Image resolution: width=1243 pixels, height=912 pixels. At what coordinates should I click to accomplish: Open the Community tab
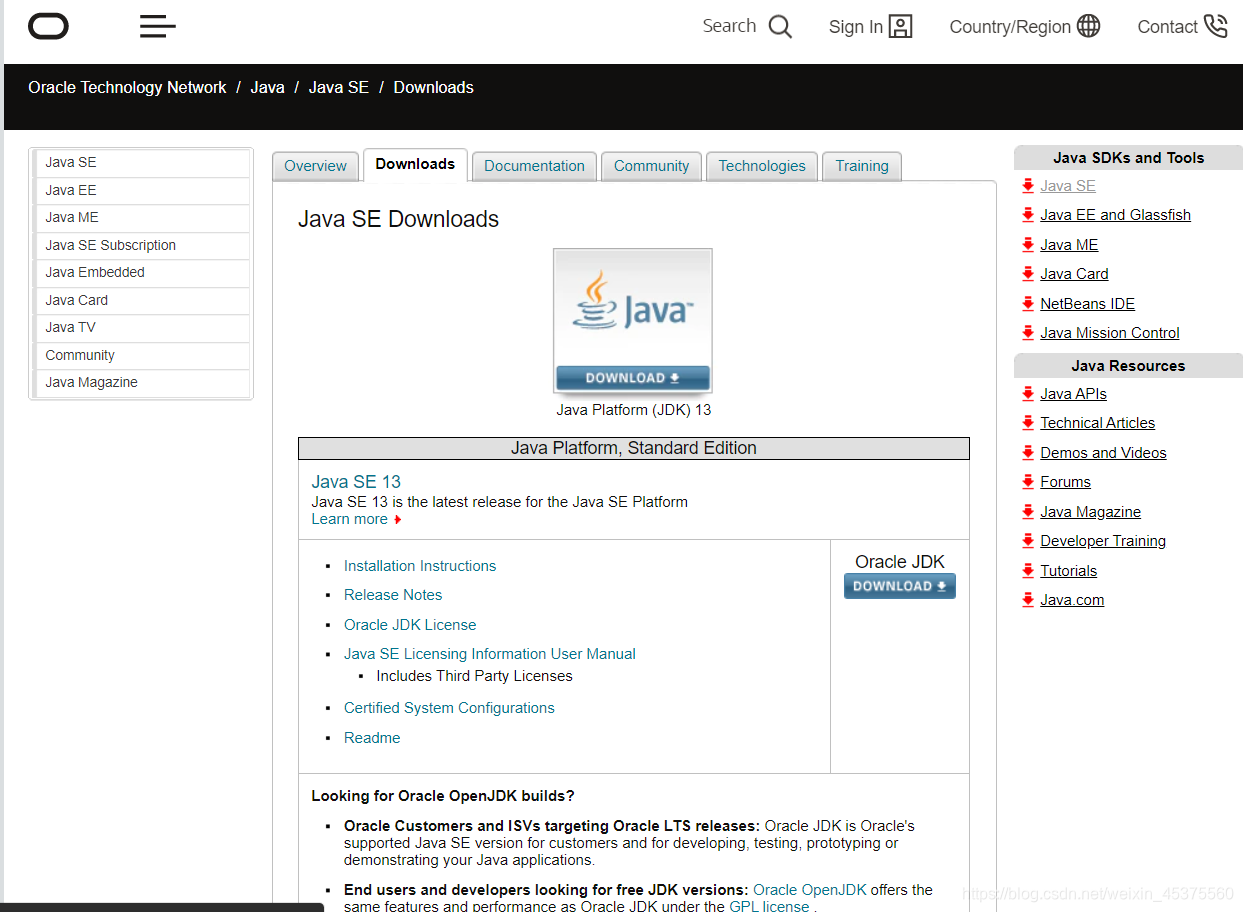point(651,166)
